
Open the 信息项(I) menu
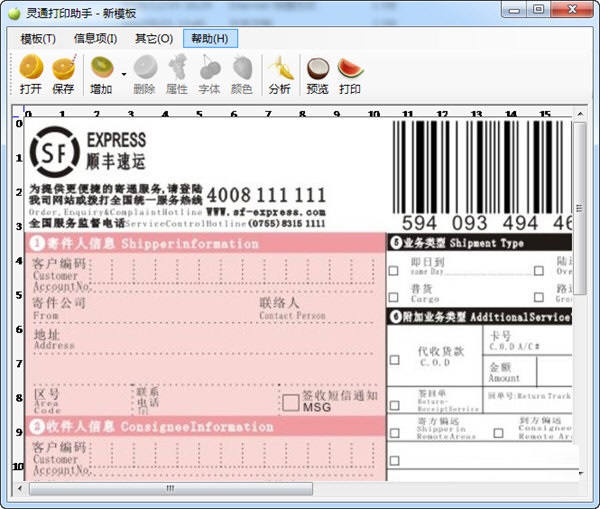click(96, 39)
